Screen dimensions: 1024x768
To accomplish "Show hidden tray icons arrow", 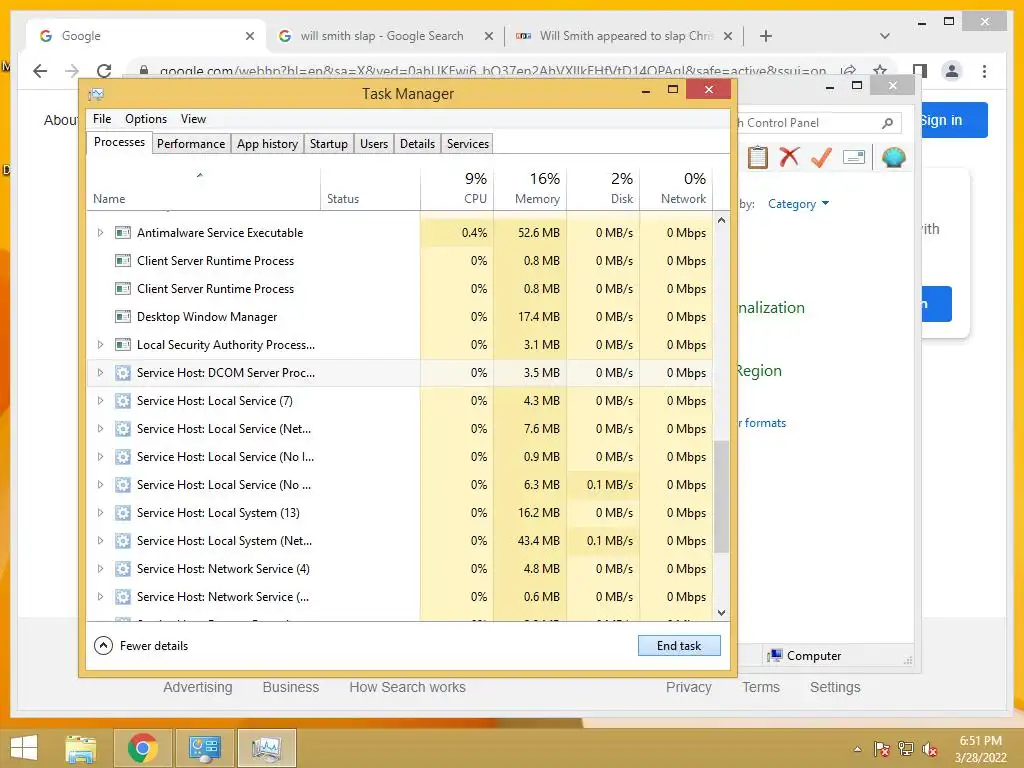I will tap(857, 749).
